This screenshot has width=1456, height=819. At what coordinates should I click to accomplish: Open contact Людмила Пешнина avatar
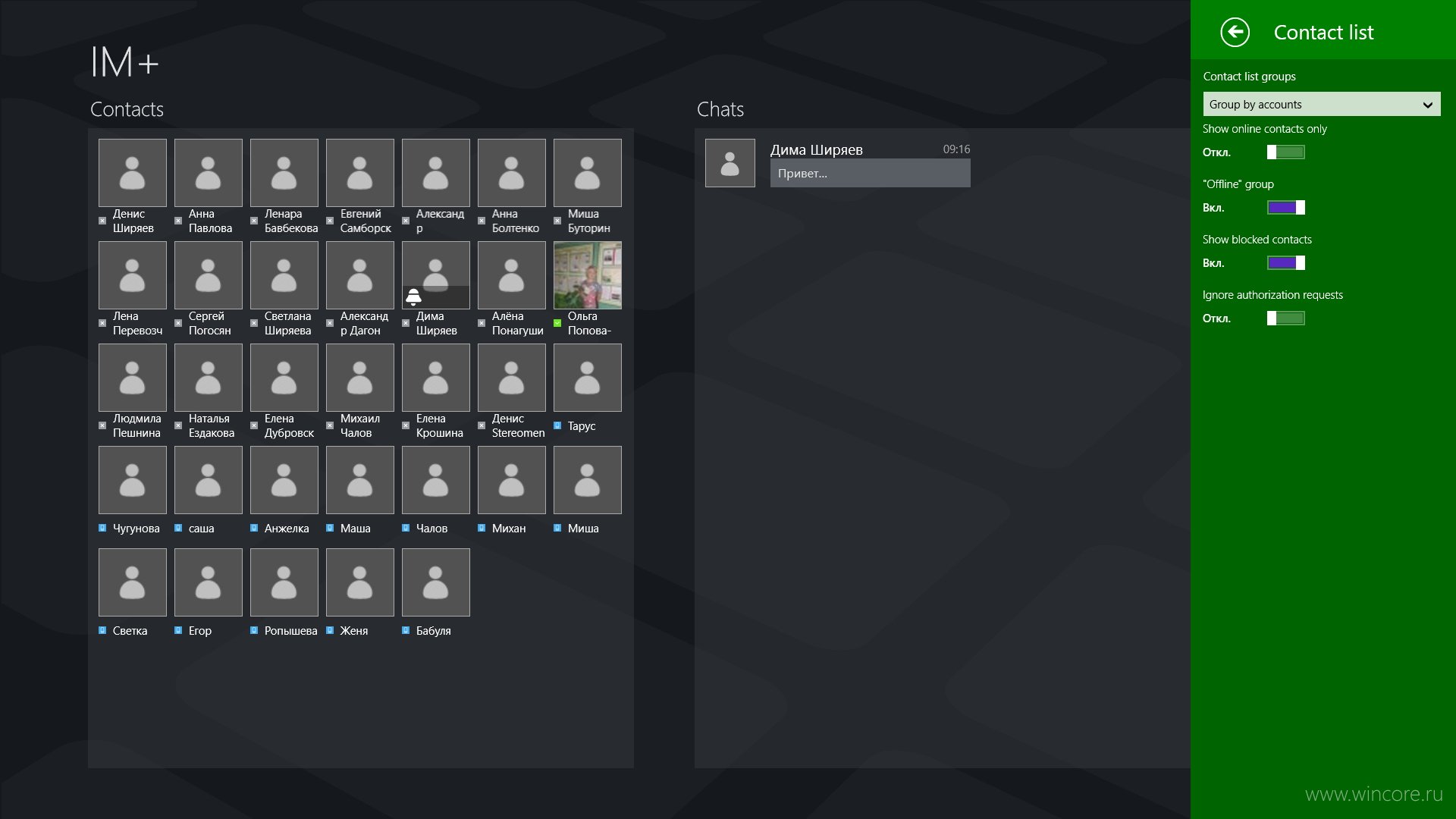click(133, 378)
